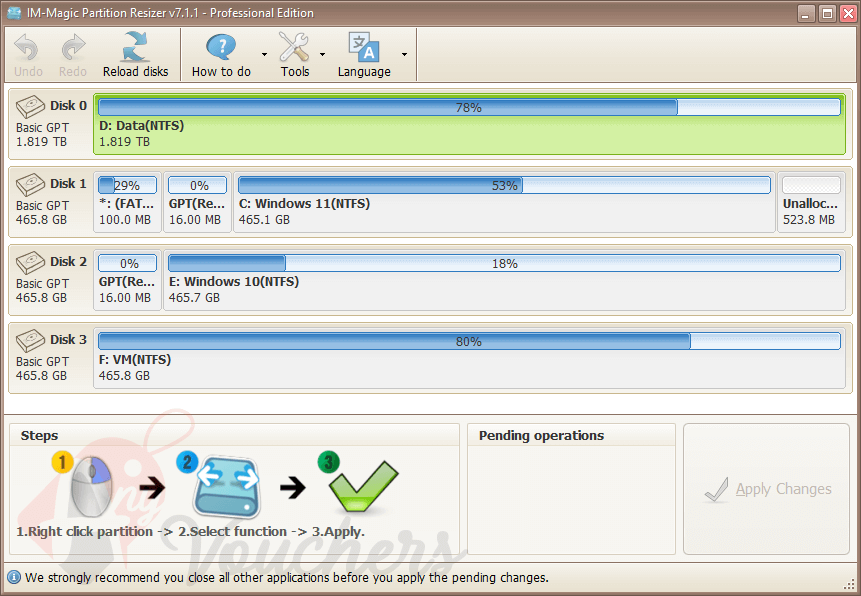Select the Redo arrow icon

[72, 46]
